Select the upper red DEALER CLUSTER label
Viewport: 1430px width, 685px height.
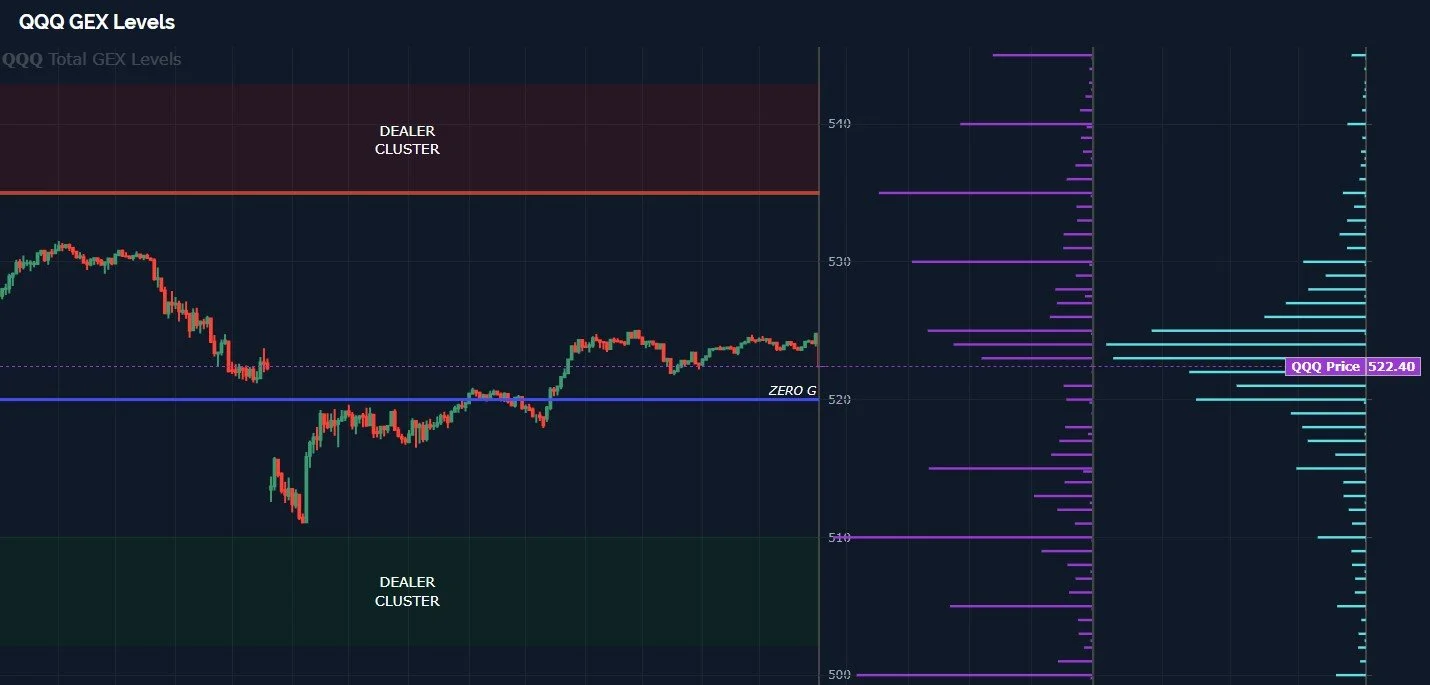pos(407,140)
